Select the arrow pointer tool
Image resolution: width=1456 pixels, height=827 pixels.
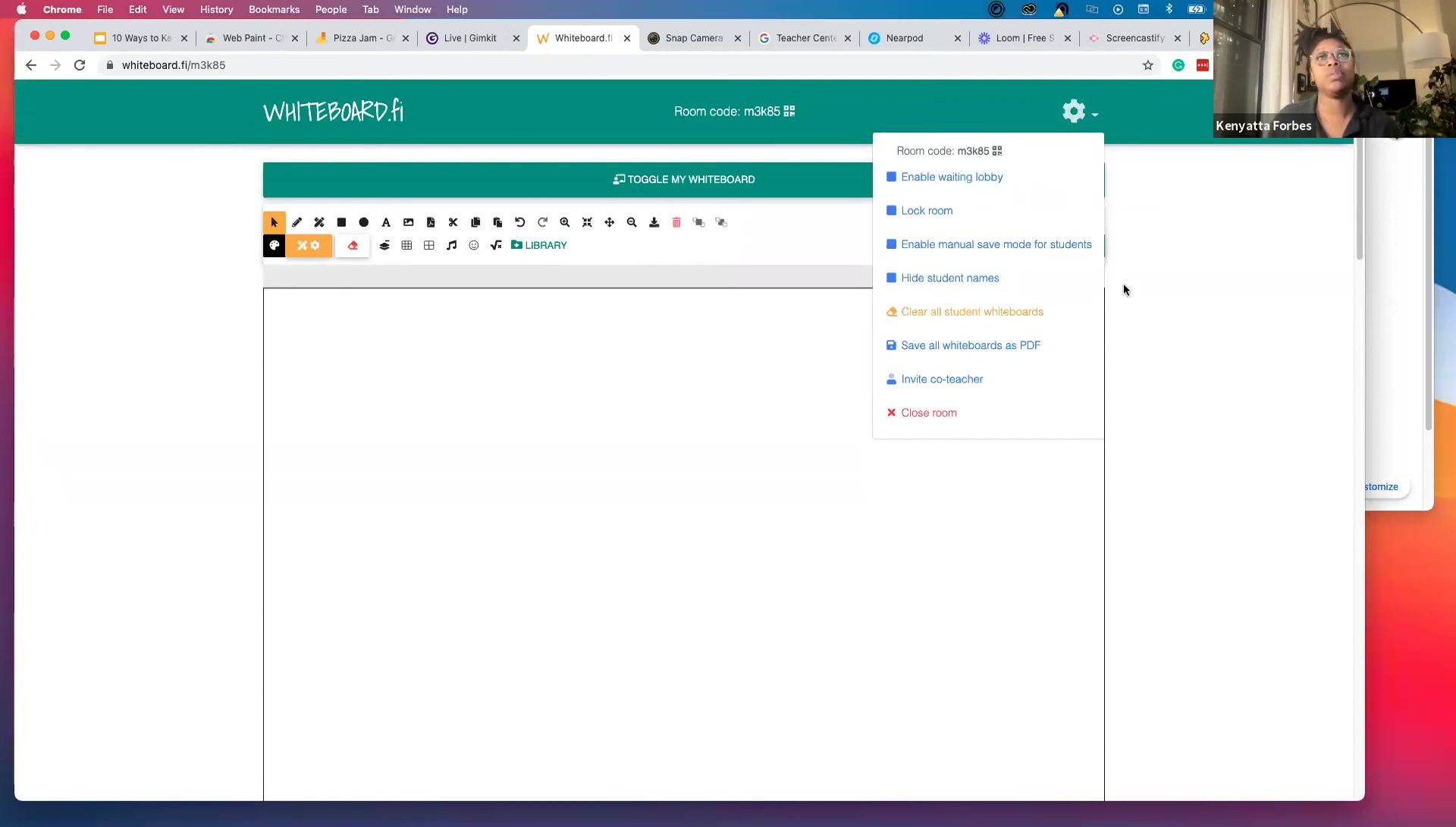(x=274, y=222)
